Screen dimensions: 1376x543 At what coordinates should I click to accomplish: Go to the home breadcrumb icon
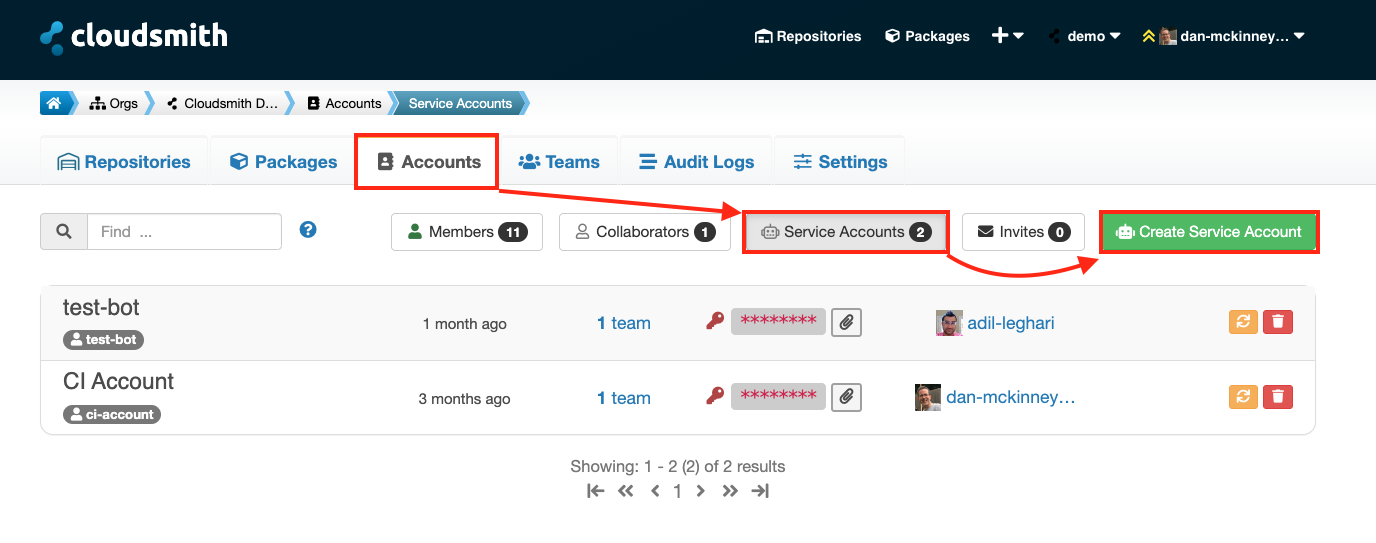click(x=54, y=103)
